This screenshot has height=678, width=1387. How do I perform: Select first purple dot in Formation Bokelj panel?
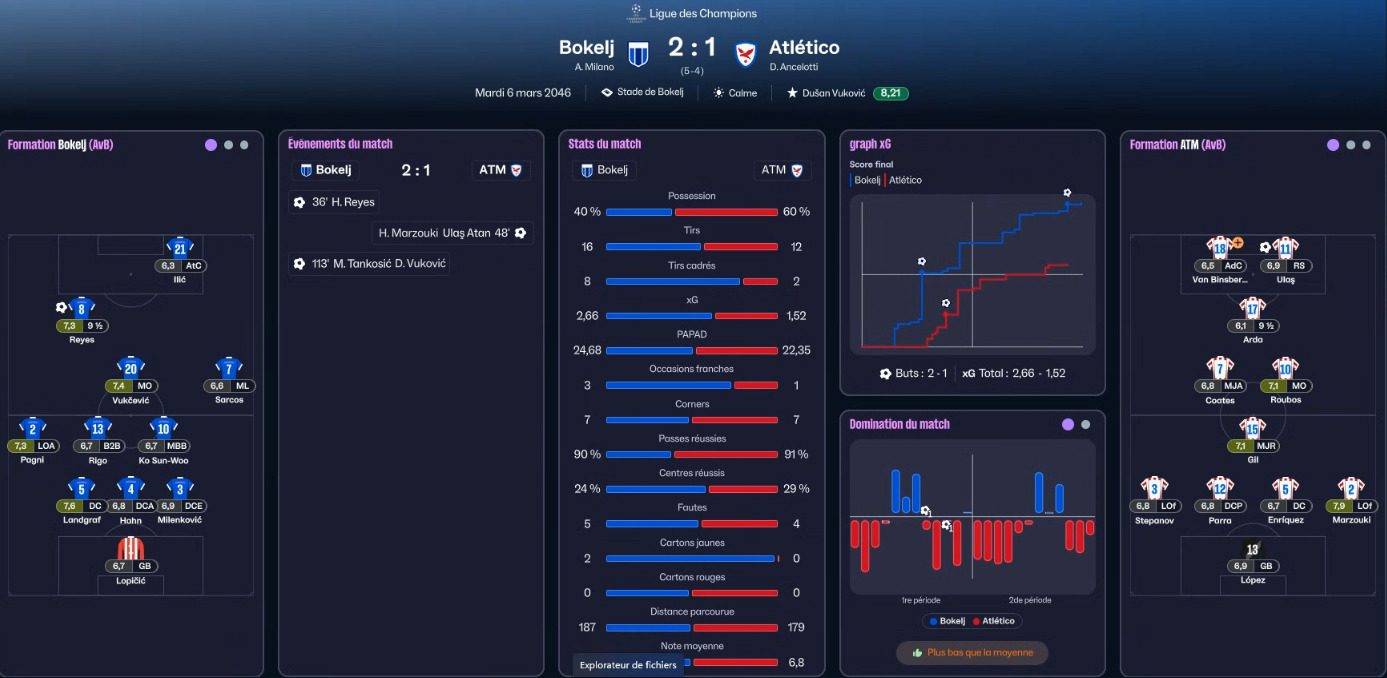211,145
